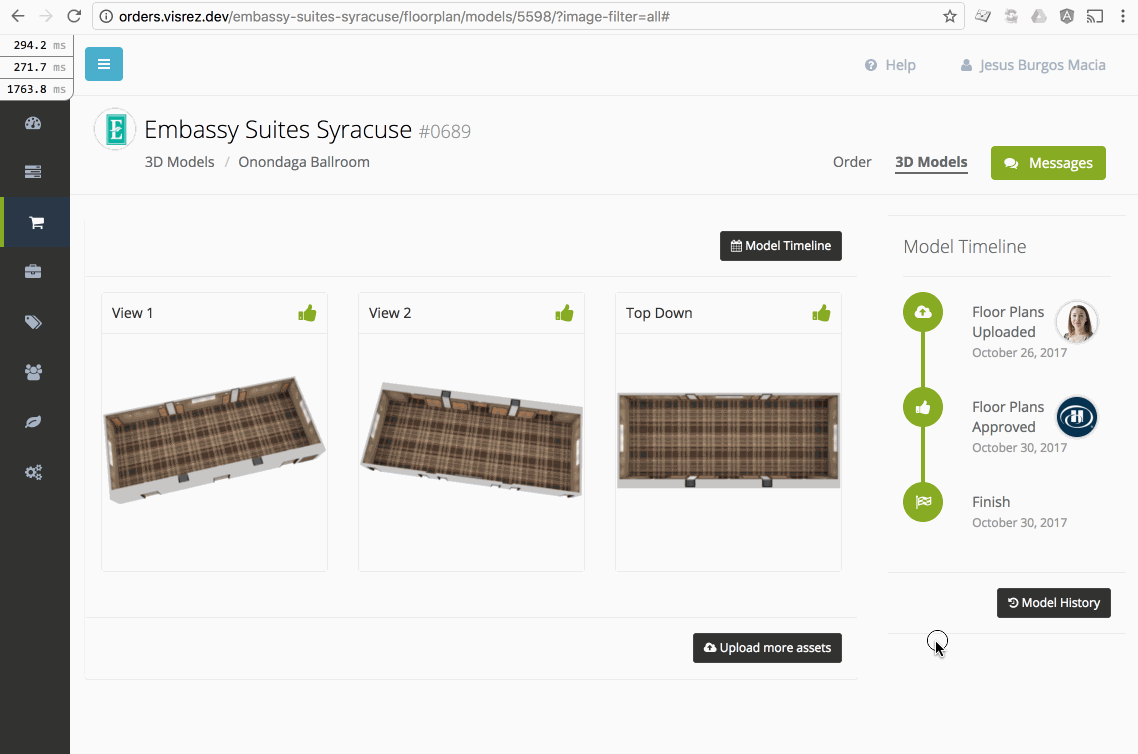Open Jesus Burgos Macia user menu

[x=1033, y=65]
